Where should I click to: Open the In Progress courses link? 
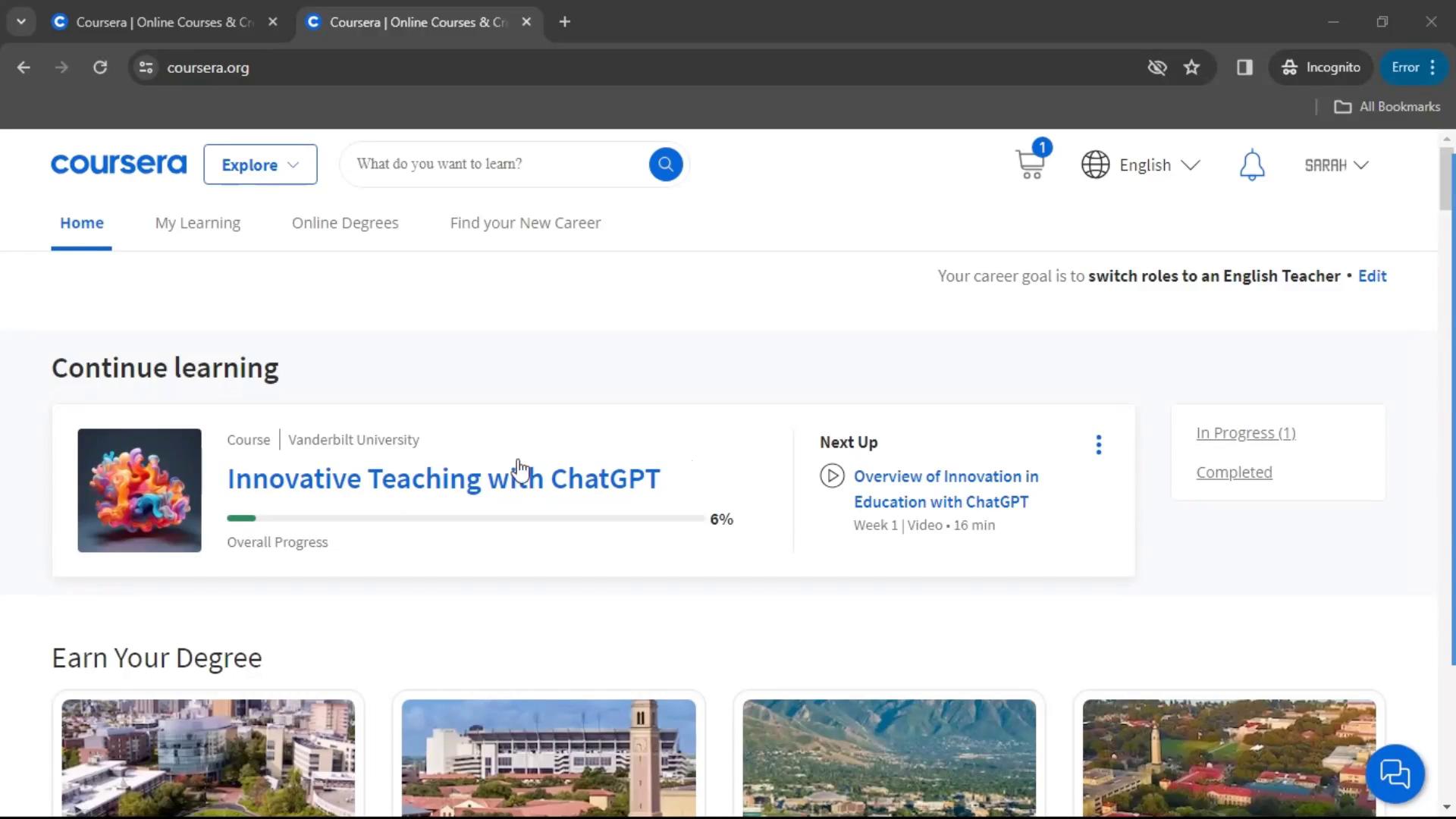1246,432
